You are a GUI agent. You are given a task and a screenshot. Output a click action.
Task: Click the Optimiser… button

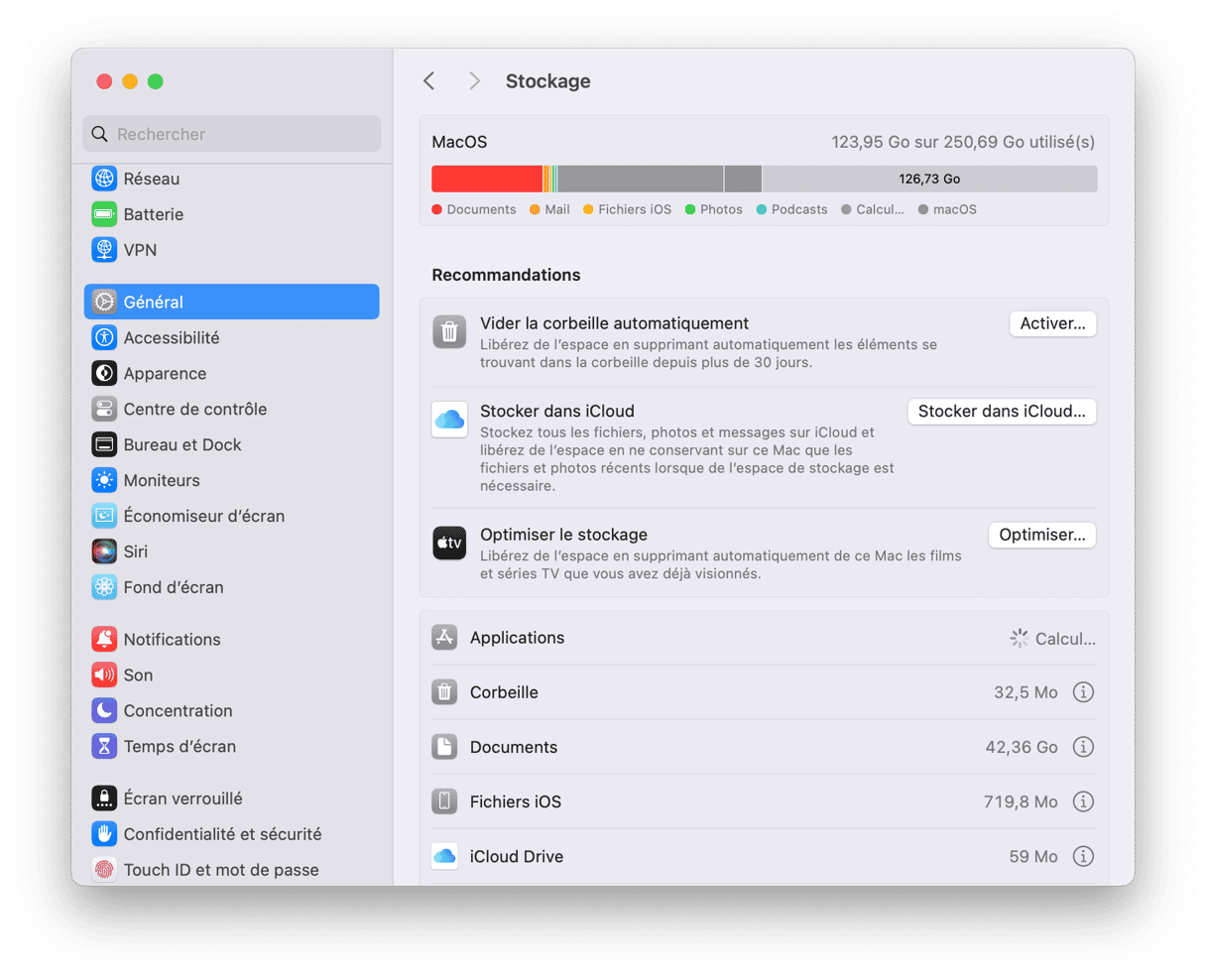tap(1041, 535)
